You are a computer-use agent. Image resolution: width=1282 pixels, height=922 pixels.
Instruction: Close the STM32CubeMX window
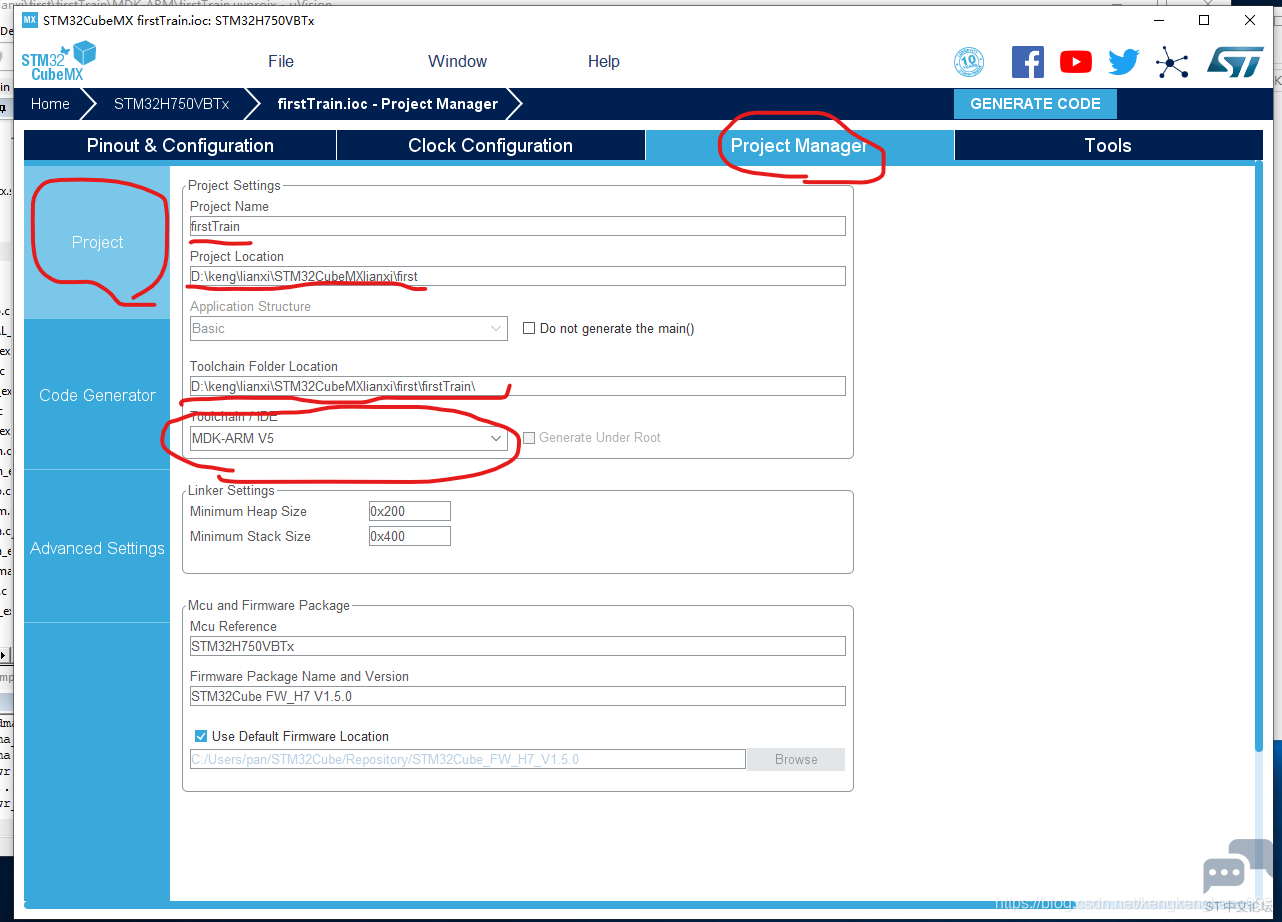tap(1250, 20)
